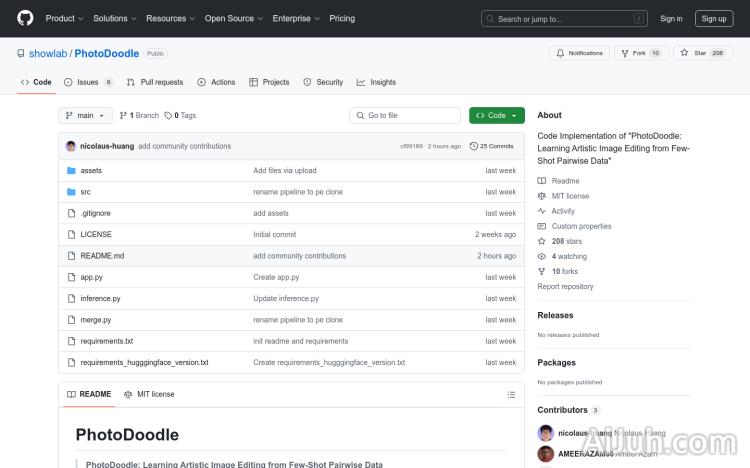
Task: Click nicolaus-huang's commit author avatar
Action: pyautogui.click(x=71, y=146)
